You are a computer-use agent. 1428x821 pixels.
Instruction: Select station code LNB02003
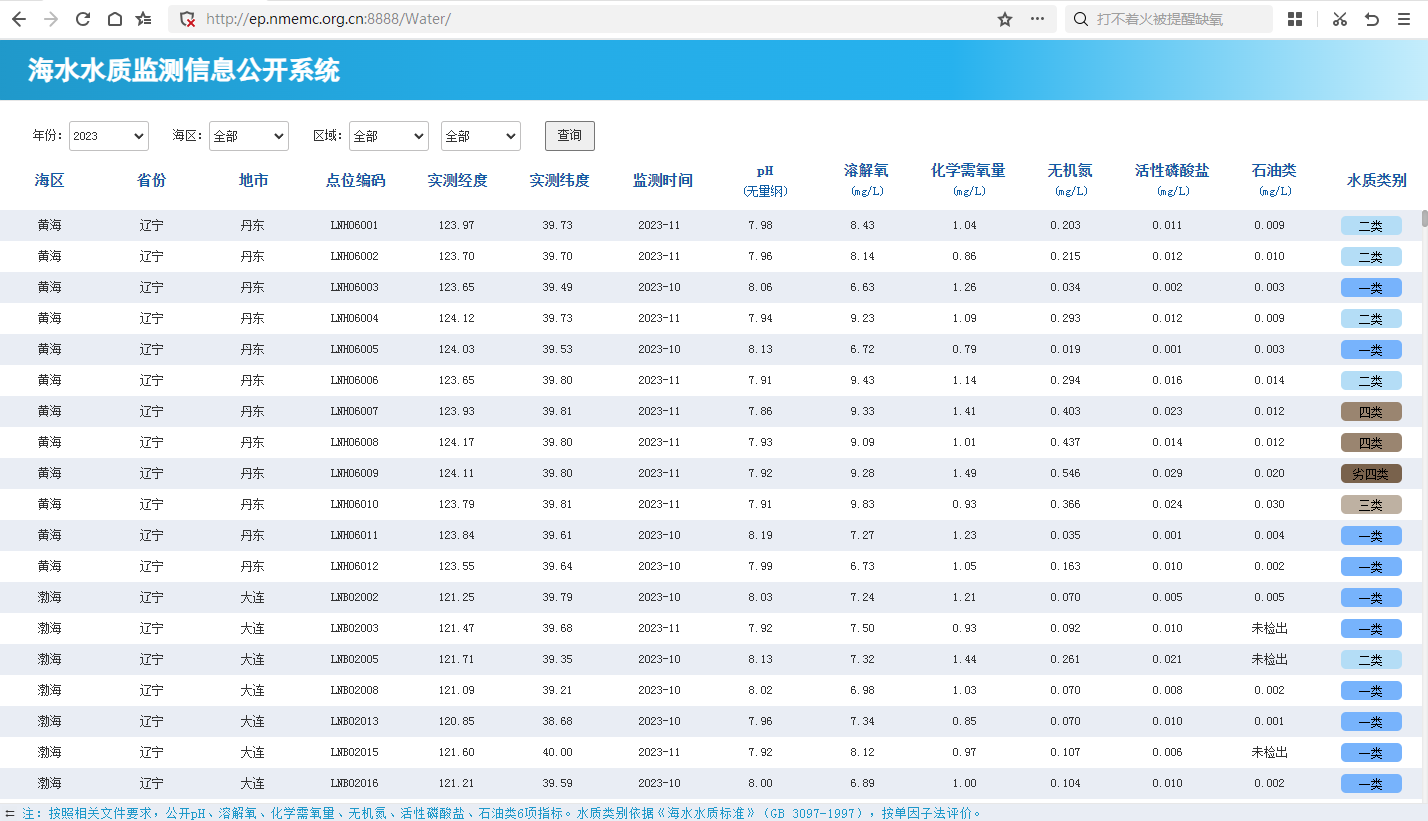click(x=355, y=628)
